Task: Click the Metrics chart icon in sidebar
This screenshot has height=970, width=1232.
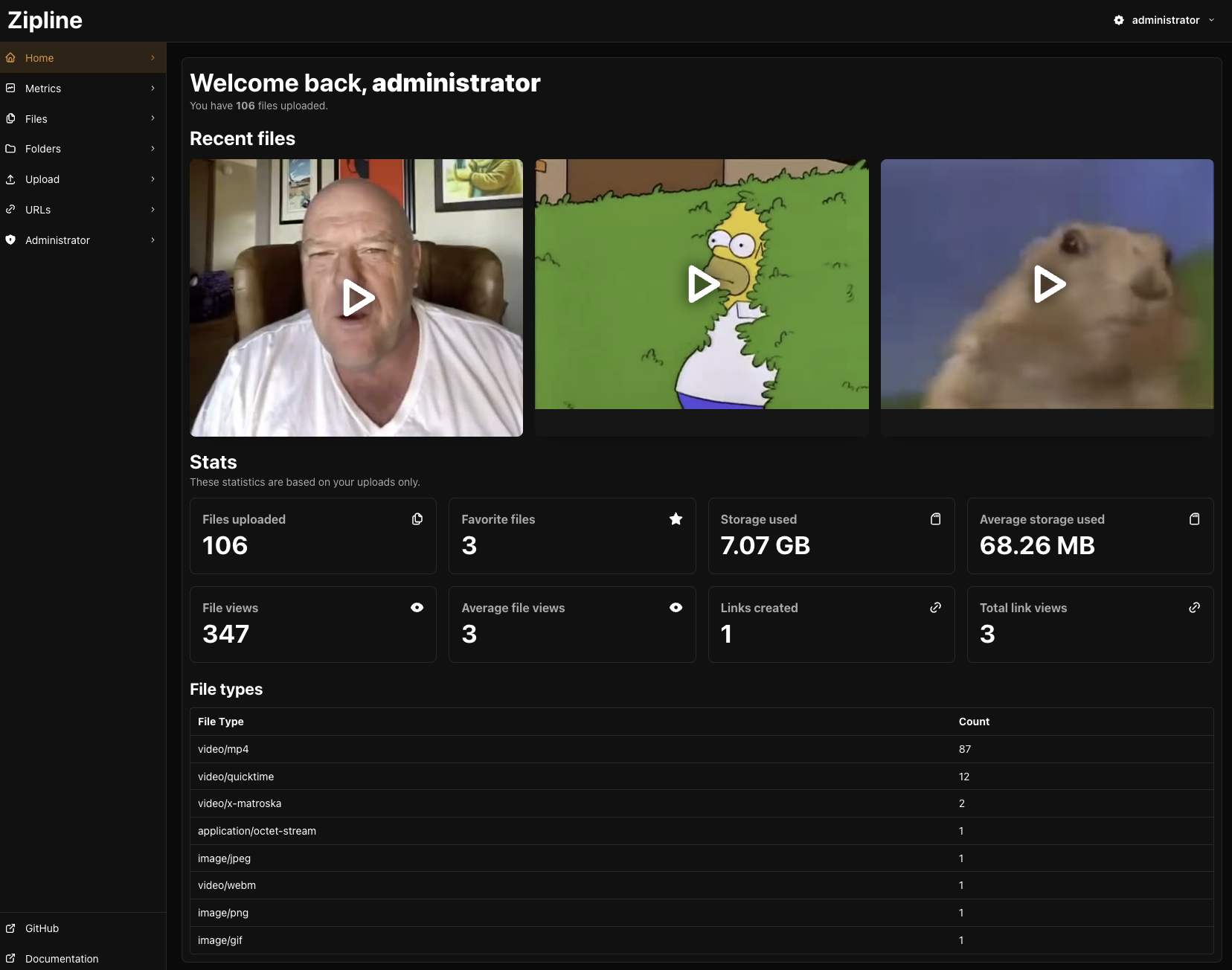Action: click(x=10, y=89)
